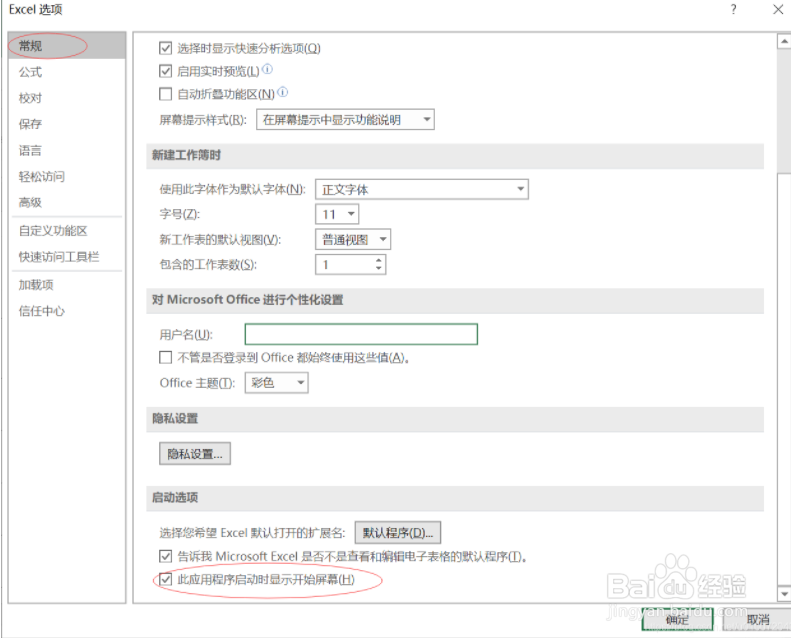Toggle default program notification checkbox

165,556
